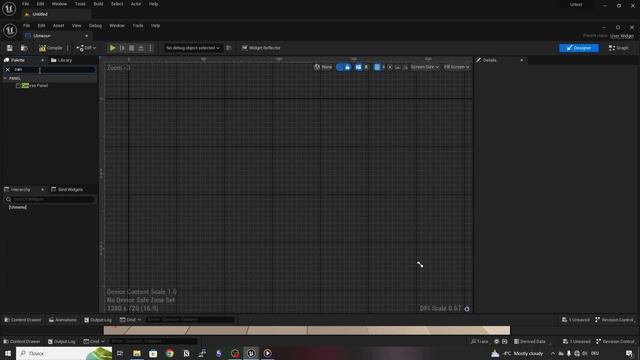Open the Actor menu in main editor window
The width and height of the screenshot is (640, 360).
(136, 4)
